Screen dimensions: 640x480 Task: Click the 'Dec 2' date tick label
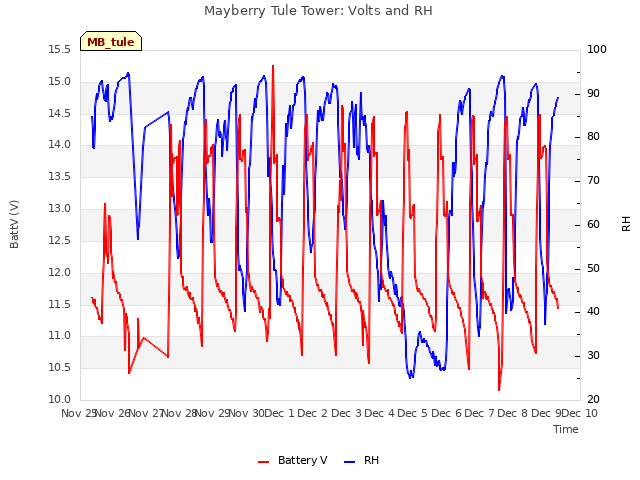(x=313, y=413)
